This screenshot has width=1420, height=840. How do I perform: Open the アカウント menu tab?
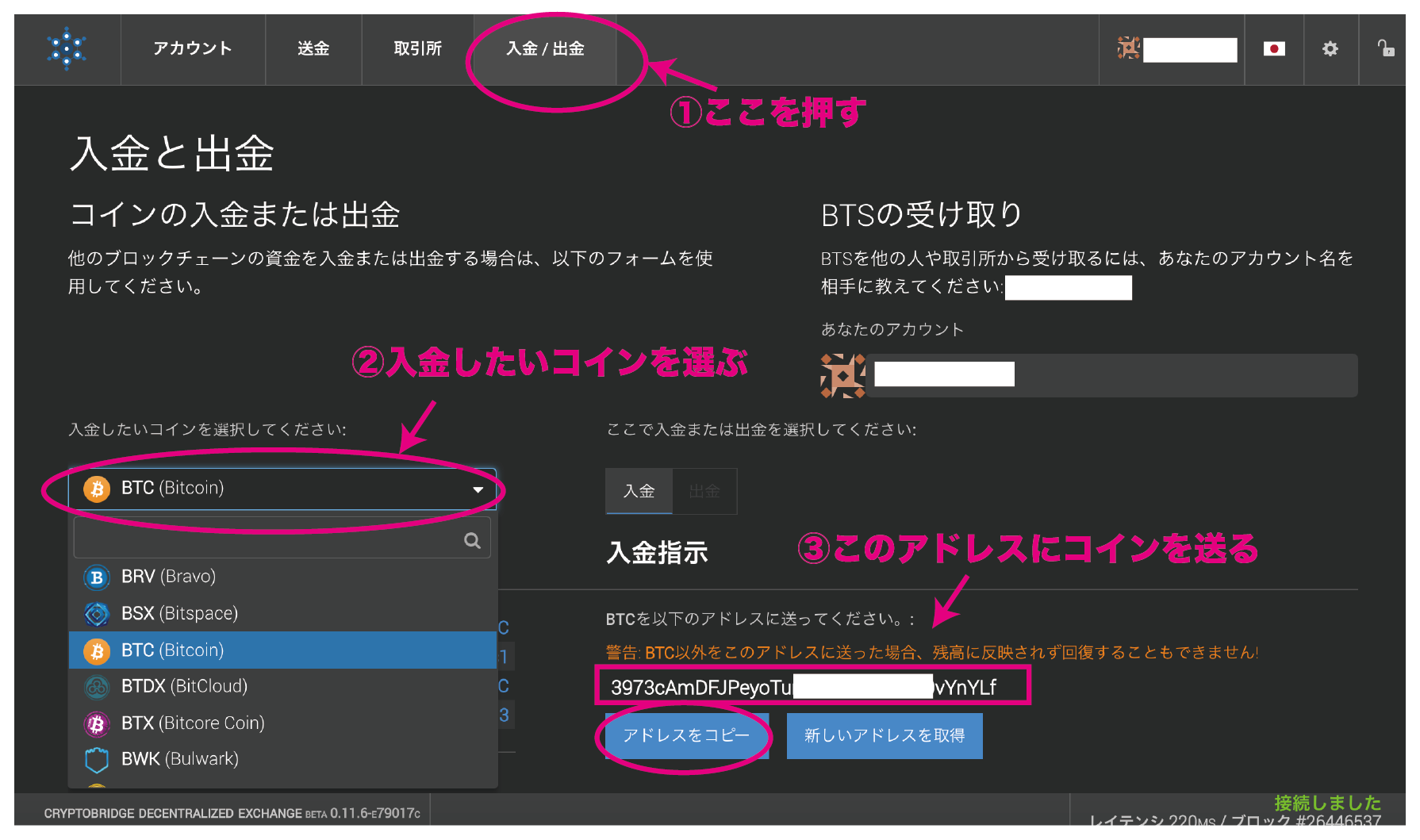[193, 49]
